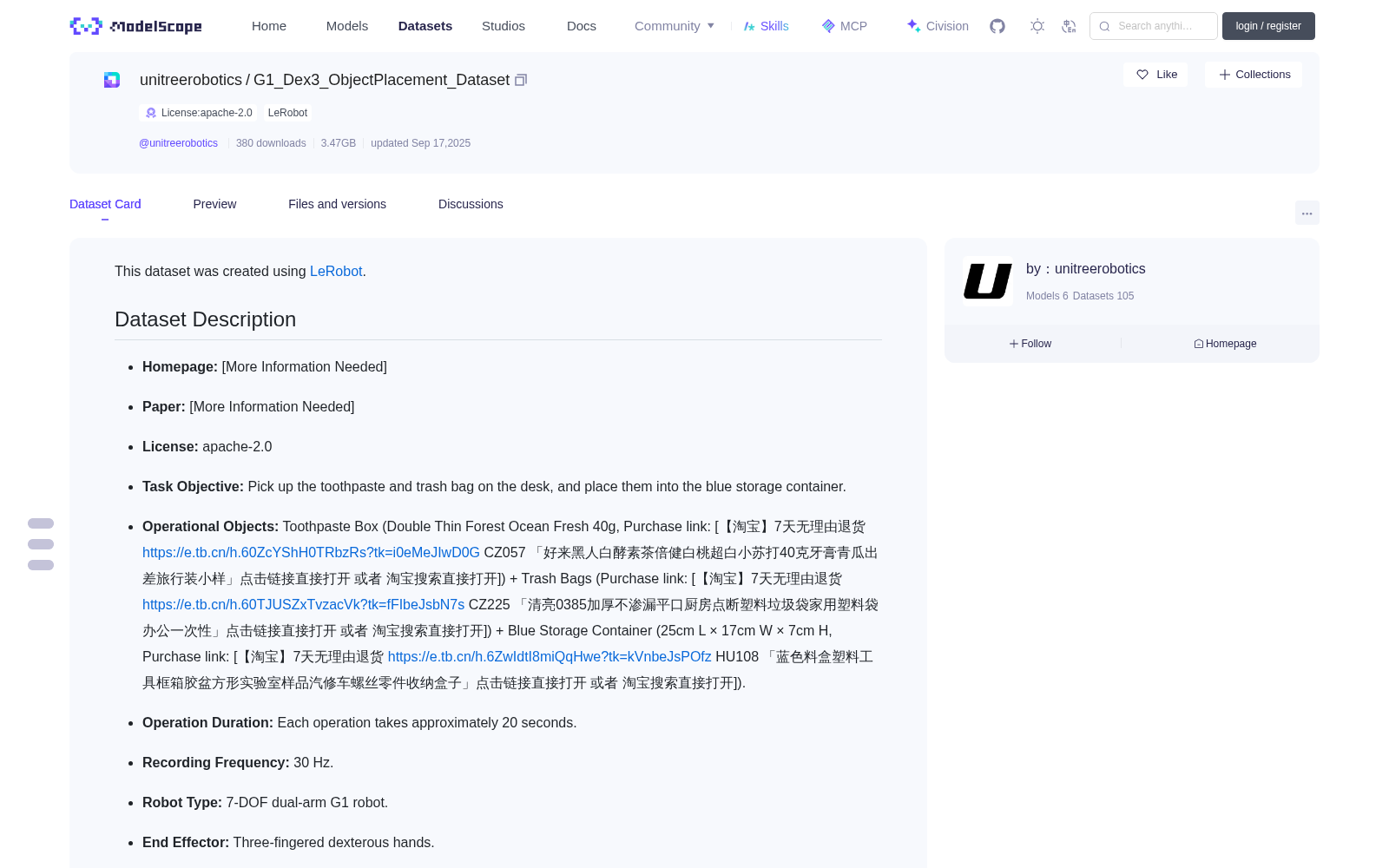Screen dimensions: 1389x868
Task: Switch to the Discussions tab
Action: tap(471, 204)
